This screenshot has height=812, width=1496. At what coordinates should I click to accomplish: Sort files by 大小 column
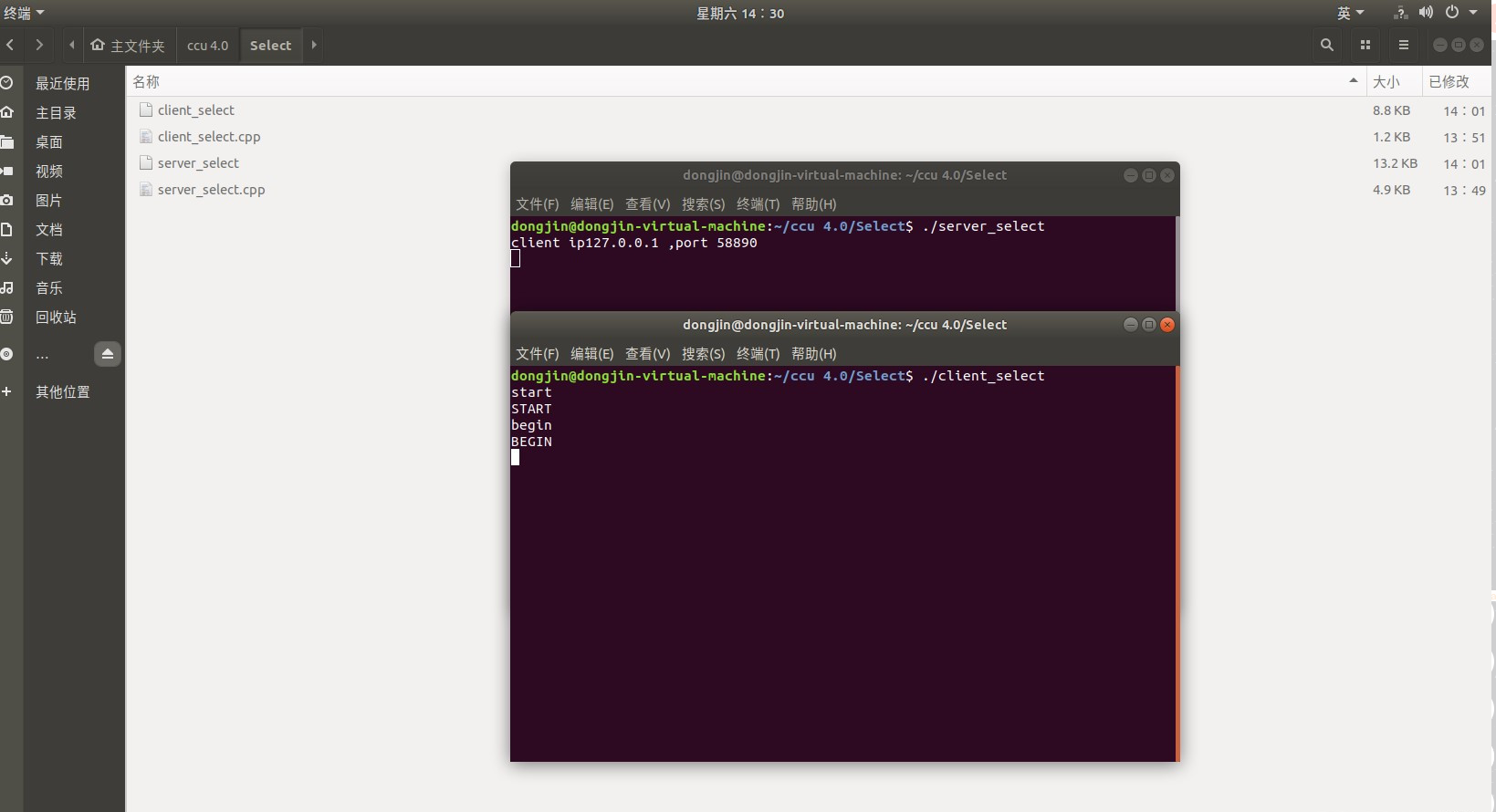(1394, 81)
